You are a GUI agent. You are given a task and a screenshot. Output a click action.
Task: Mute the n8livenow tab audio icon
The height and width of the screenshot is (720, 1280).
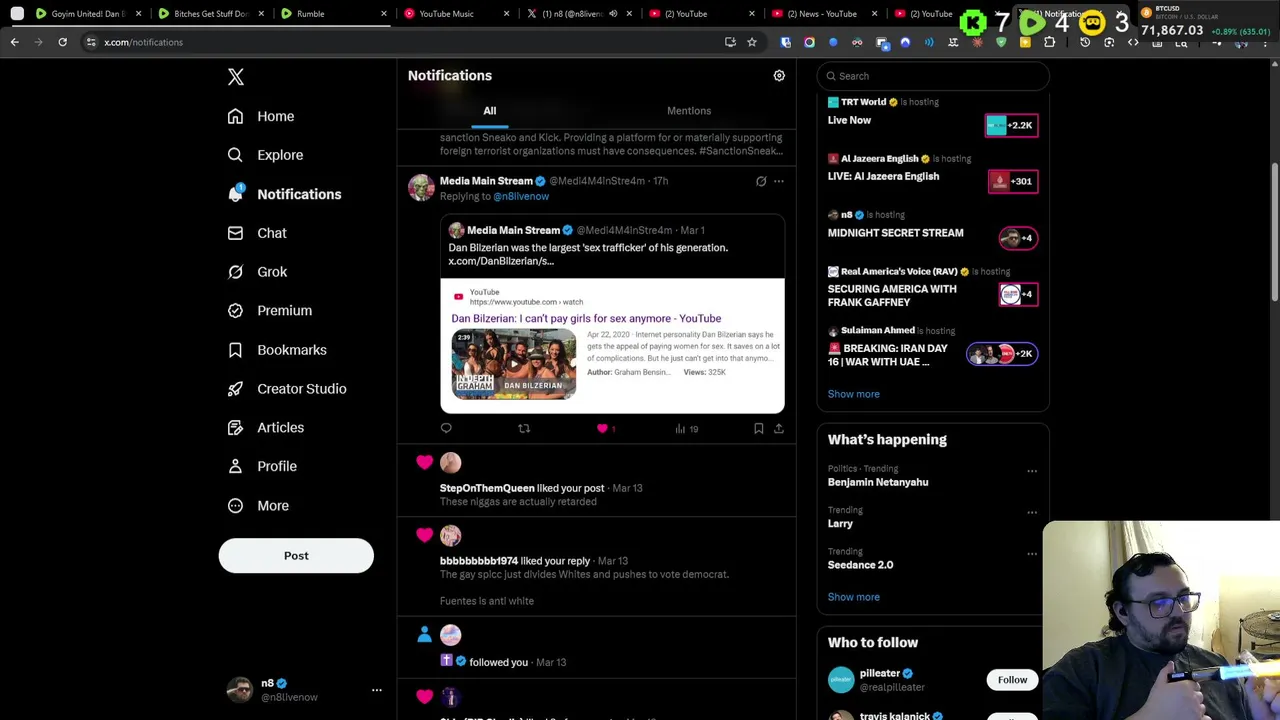[613, 14]
